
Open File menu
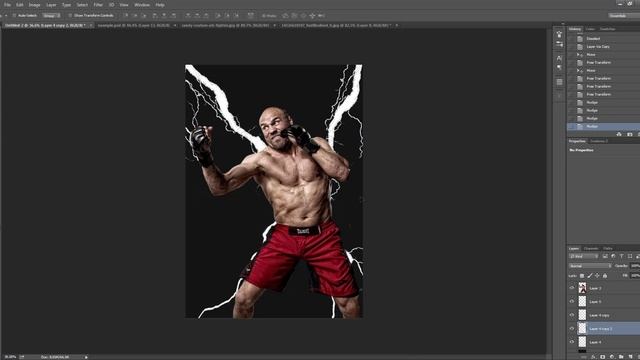point(7,5)
